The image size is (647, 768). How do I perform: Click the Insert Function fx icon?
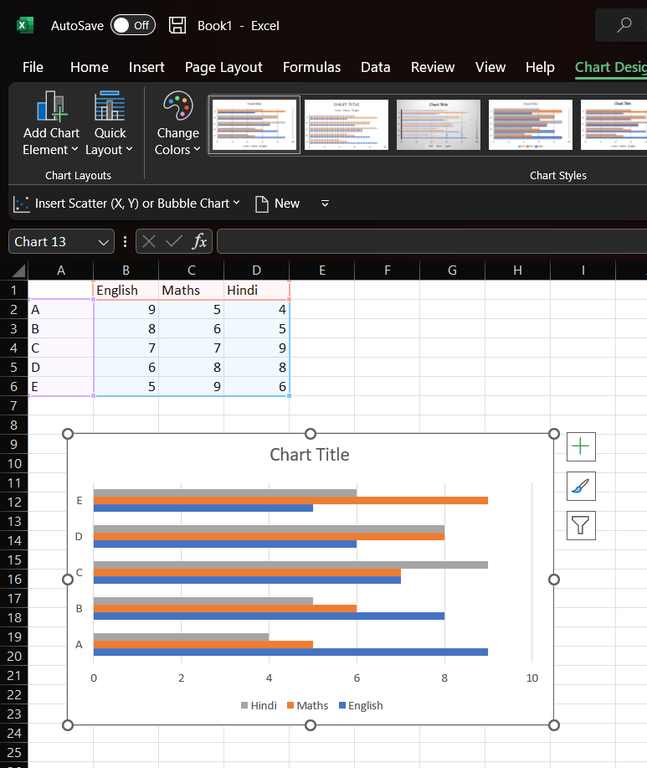[199, 241]
